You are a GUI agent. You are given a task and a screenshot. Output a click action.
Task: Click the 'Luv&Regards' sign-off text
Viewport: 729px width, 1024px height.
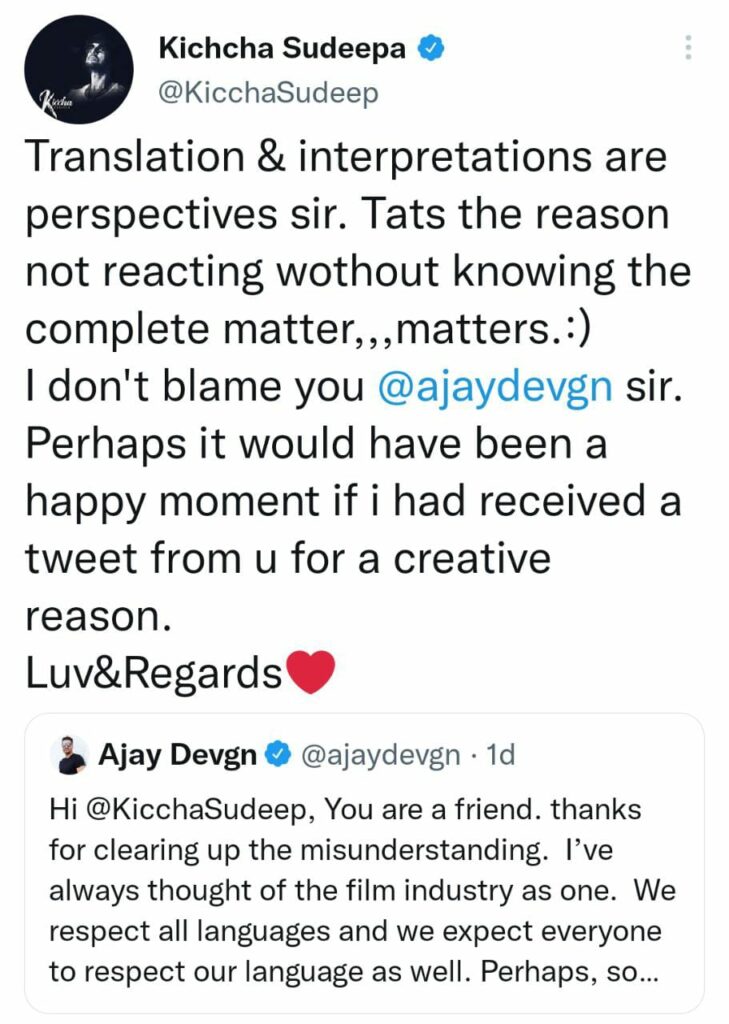(x=154, y=673)
